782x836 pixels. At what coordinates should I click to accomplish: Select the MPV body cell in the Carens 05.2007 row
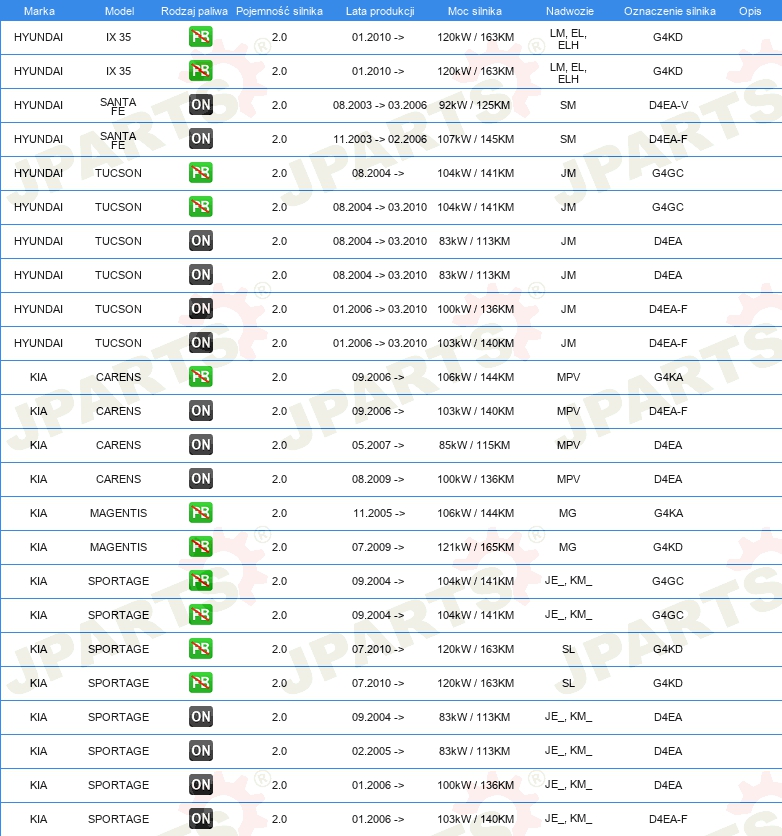click(568, 445)
